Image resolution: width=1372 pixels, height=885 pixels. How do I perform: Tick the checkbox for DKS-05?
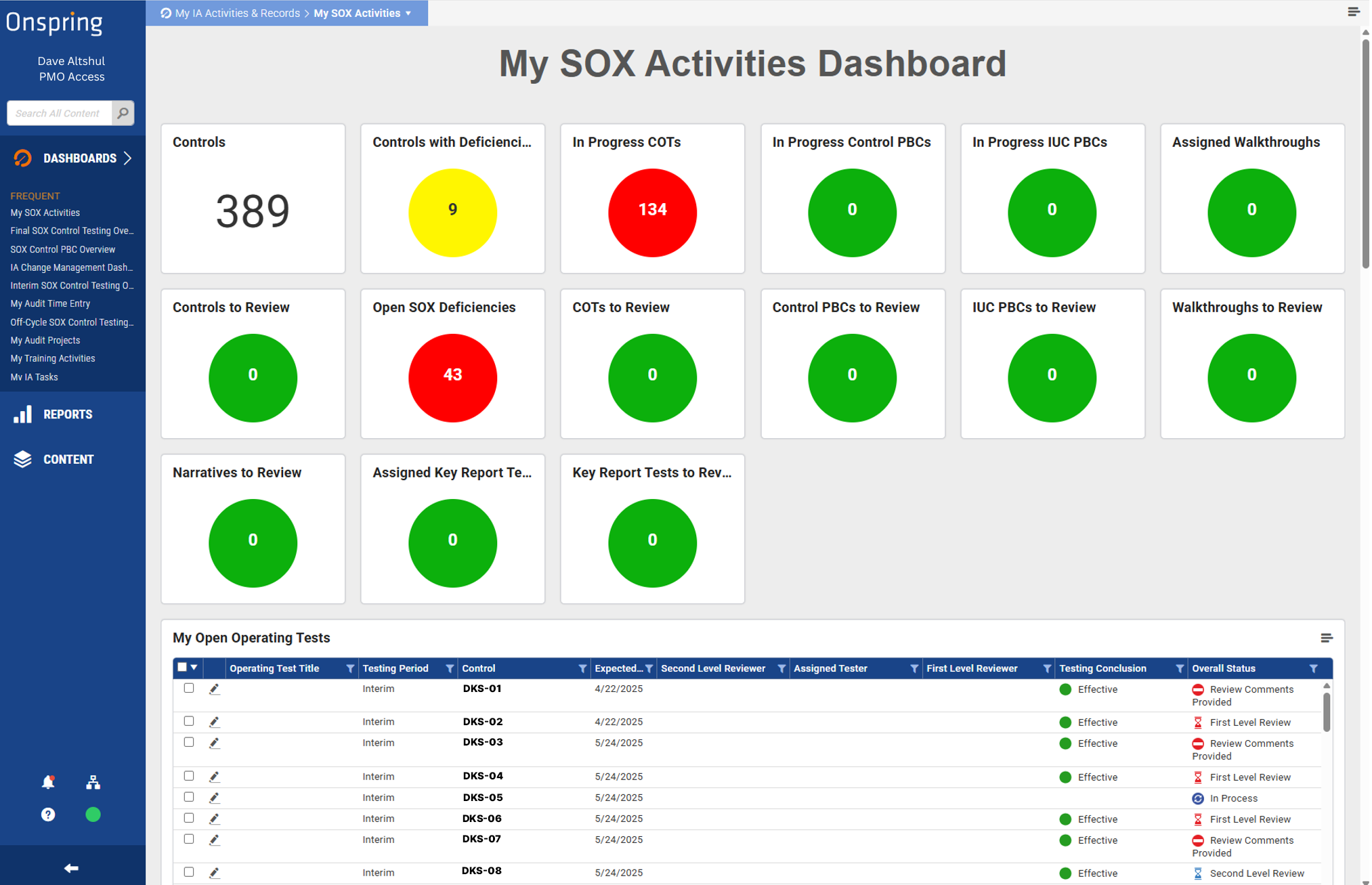click(189, 797)
